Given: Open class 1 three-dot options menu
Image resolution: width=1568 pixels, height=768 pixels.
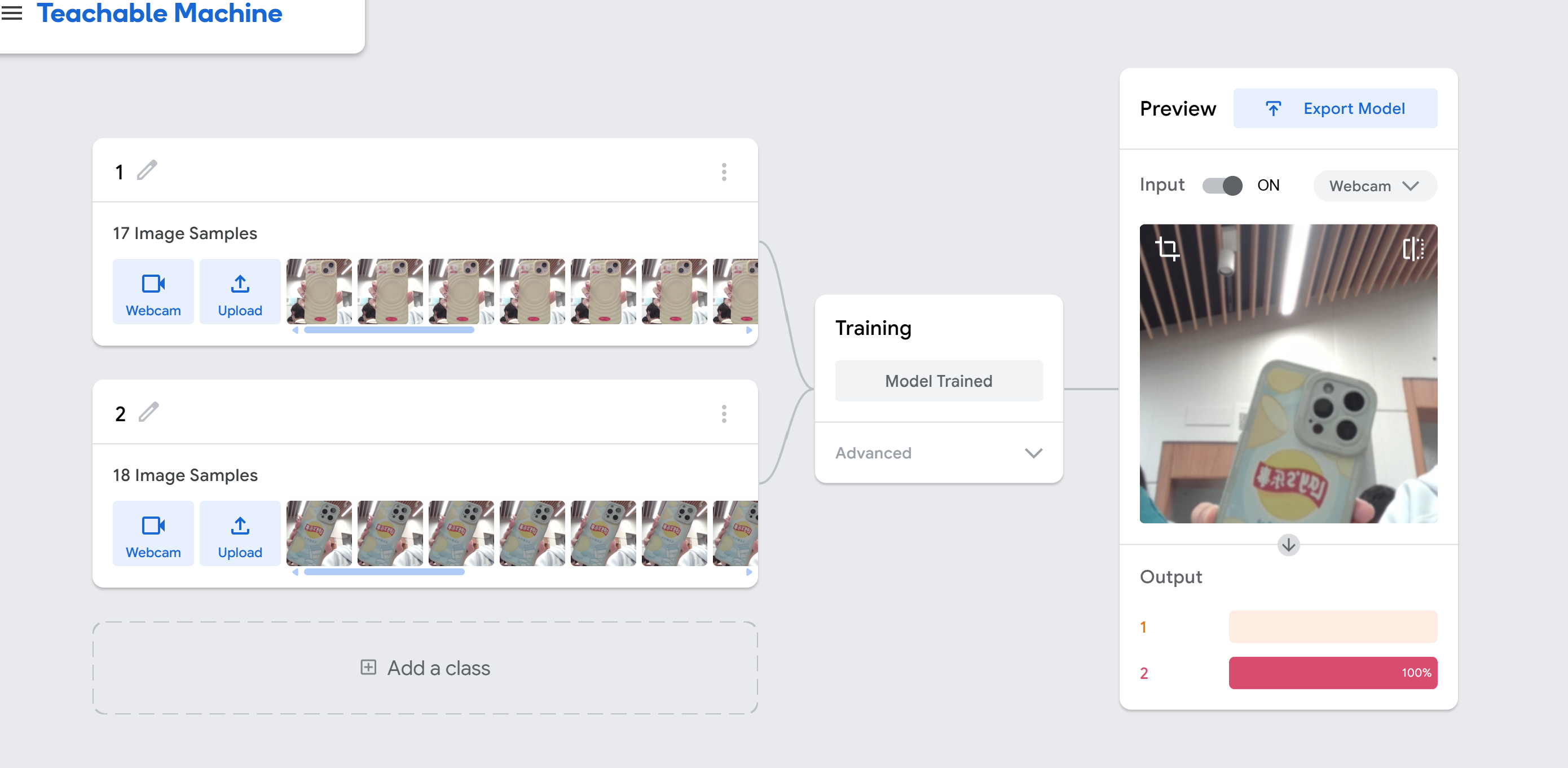Looking at the screenshot, I should [x=724, y=171].
